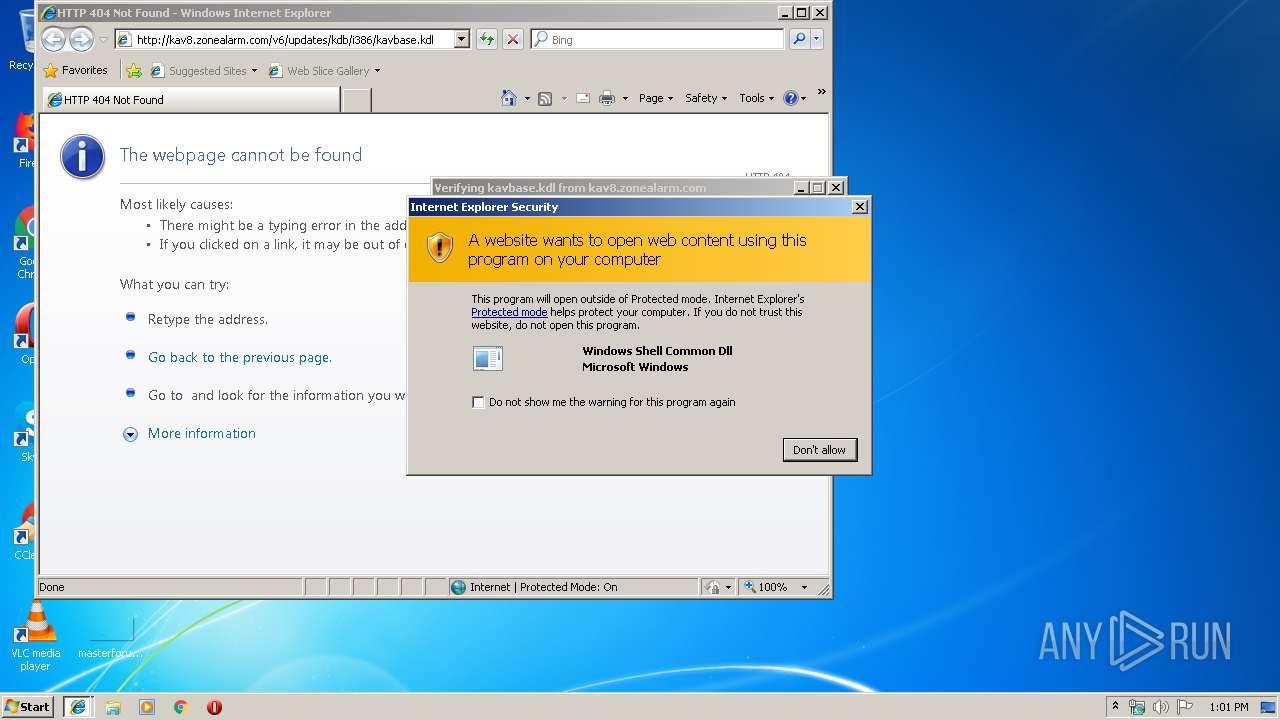Open the recent pages dropdown beside Forward
1280x720 pixels.
click(x=103, y=40)
